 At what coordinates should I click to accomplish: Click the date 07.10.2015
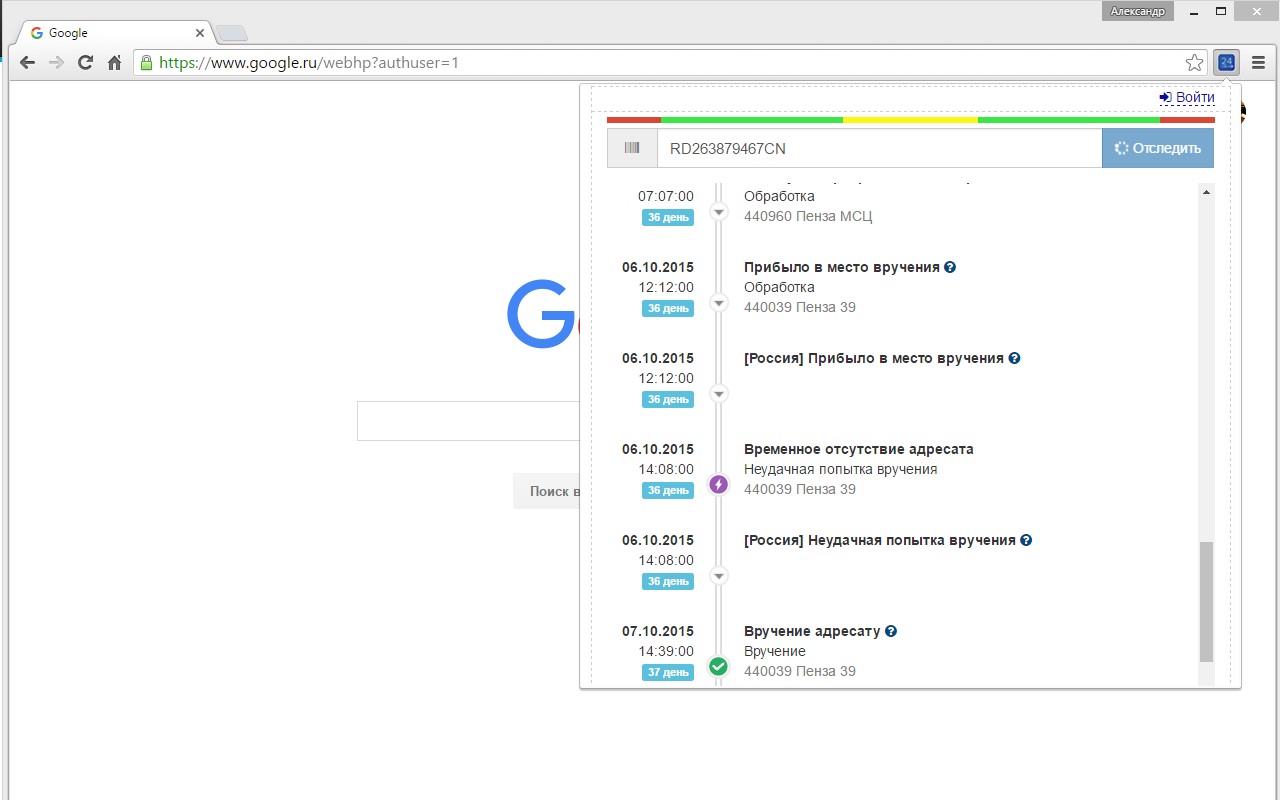click(657, 631)
